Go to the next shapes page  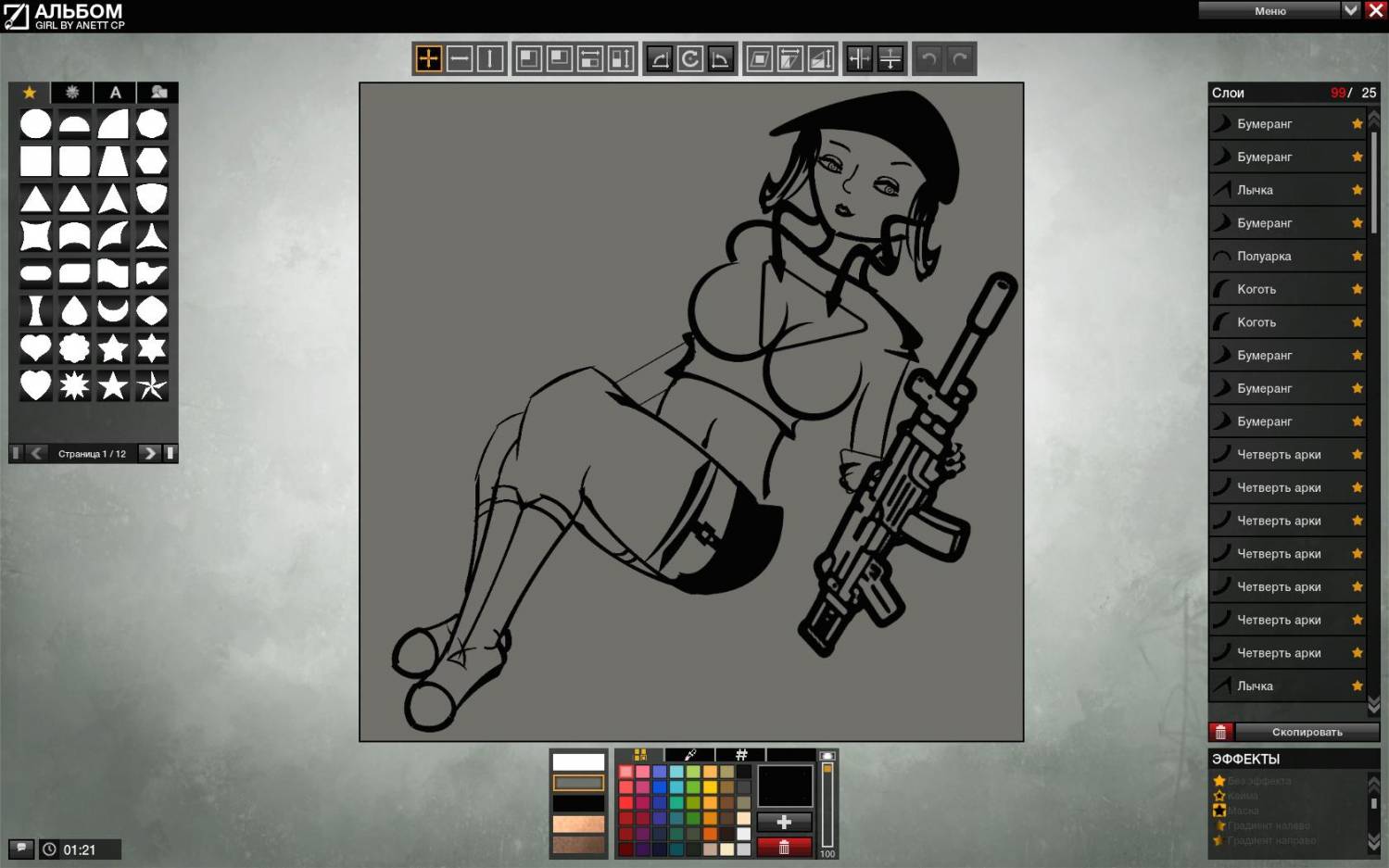click(149, 453)
